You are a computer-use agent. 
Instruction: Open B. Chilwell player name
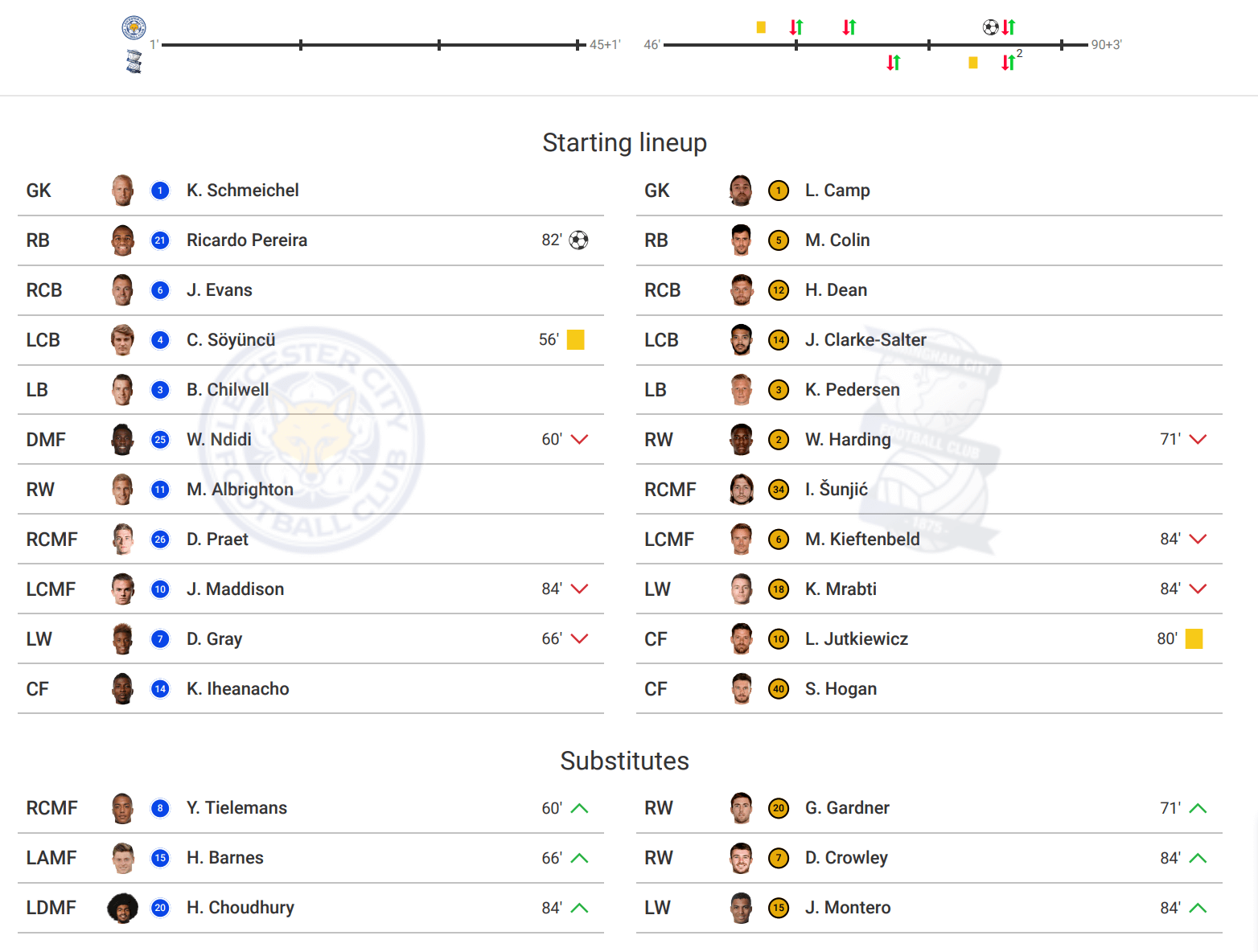pos(228,389)
